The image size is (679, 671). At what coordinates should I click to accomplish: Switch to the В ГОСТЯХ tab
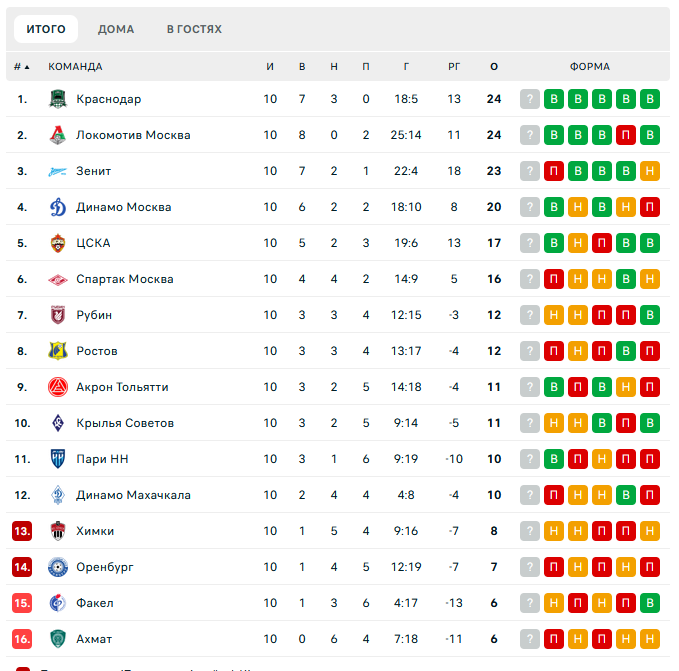pyautogui.click(x=194, y=29)
